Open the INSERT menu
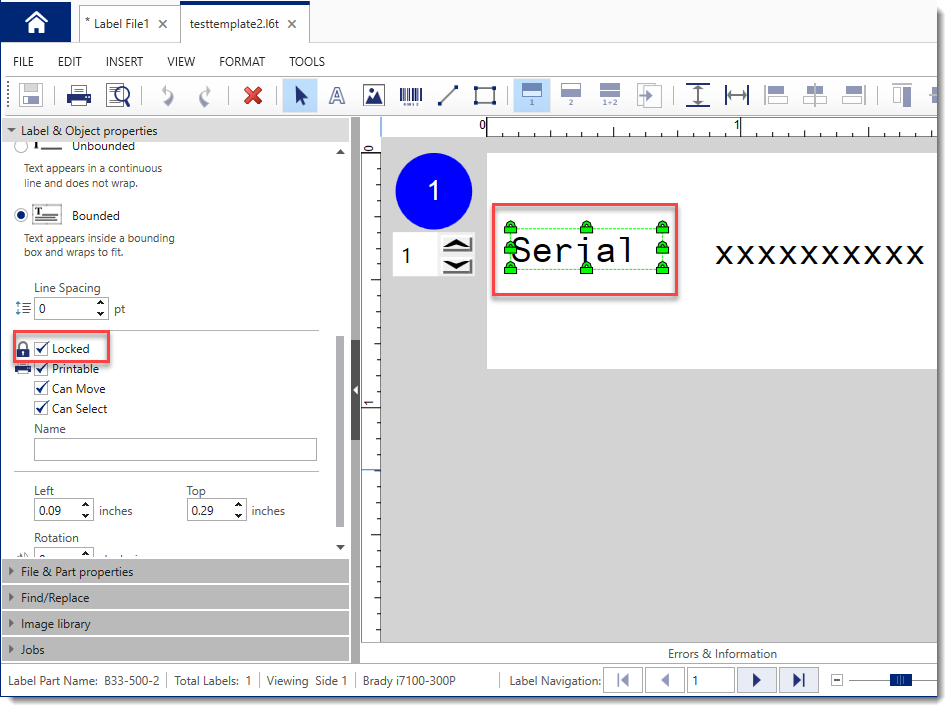Image resolution: width=952 pixels, height=712 pixels. click(x=124, y=62)
